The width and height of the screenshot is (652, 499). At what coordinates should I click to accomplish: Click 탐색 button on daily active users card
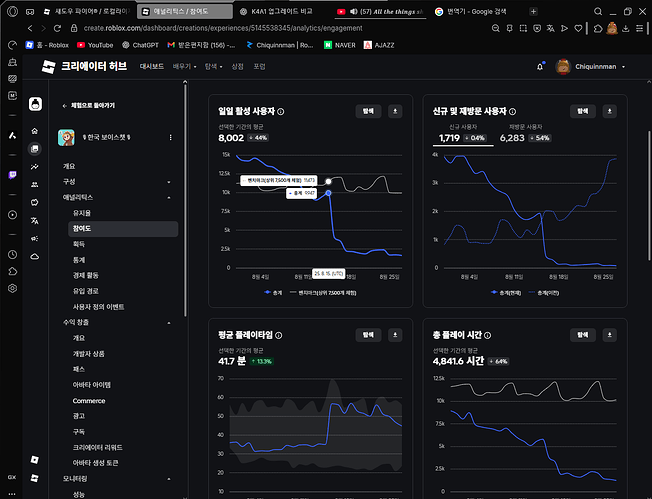pos(368,111)
